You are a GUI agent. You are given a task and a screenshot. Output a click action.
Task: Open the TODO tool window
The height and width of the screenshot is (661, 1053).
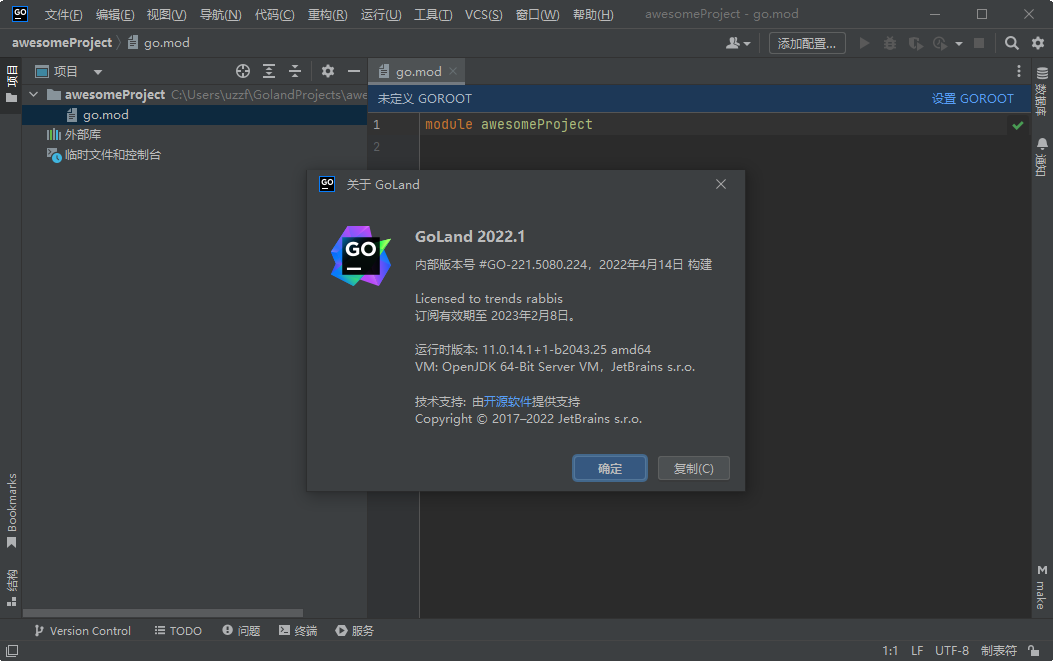[x=178, y=631]
